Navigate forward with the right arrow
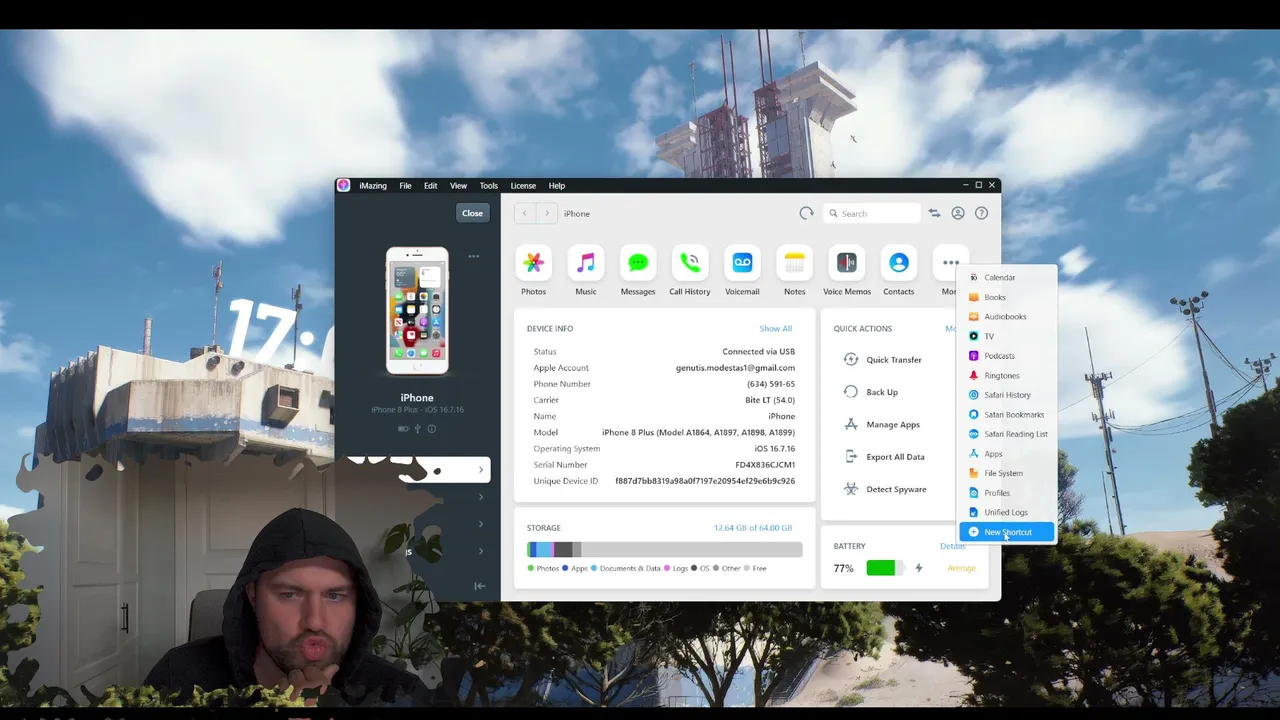 (546, 213)
